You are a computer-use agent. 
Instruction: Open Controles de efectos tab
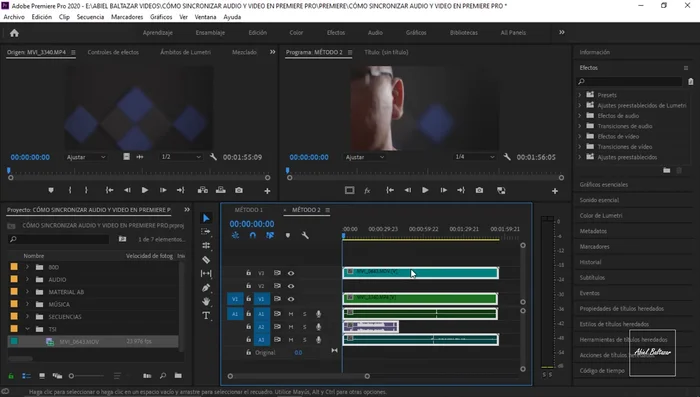[113, 52]
